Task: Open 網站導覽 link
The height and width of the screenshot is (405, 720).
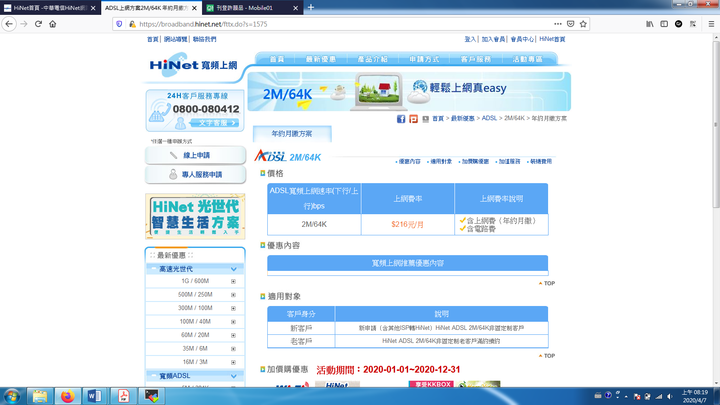Action: pyautogui.click(x=175, y=39)
